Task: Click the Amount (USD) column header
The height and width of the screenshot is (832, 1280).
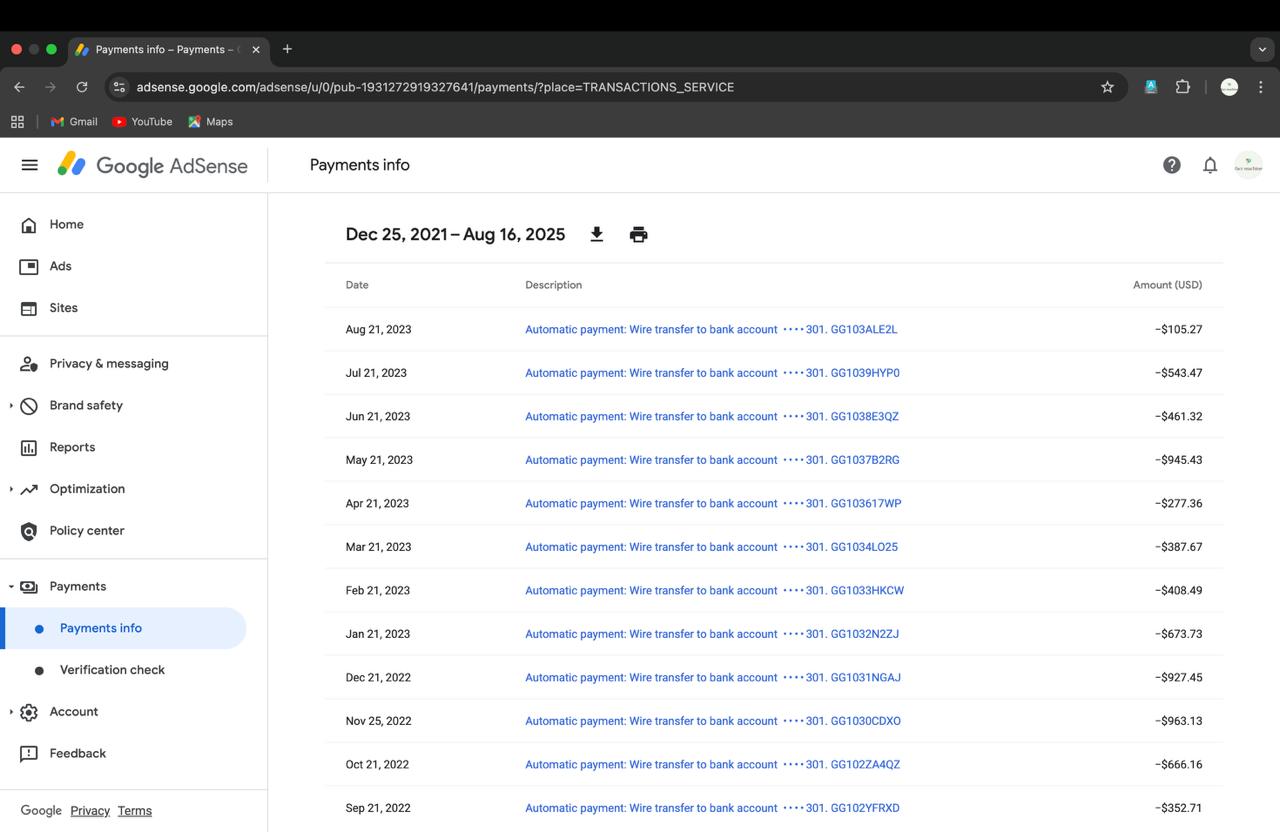Action: click(1167, 285)
